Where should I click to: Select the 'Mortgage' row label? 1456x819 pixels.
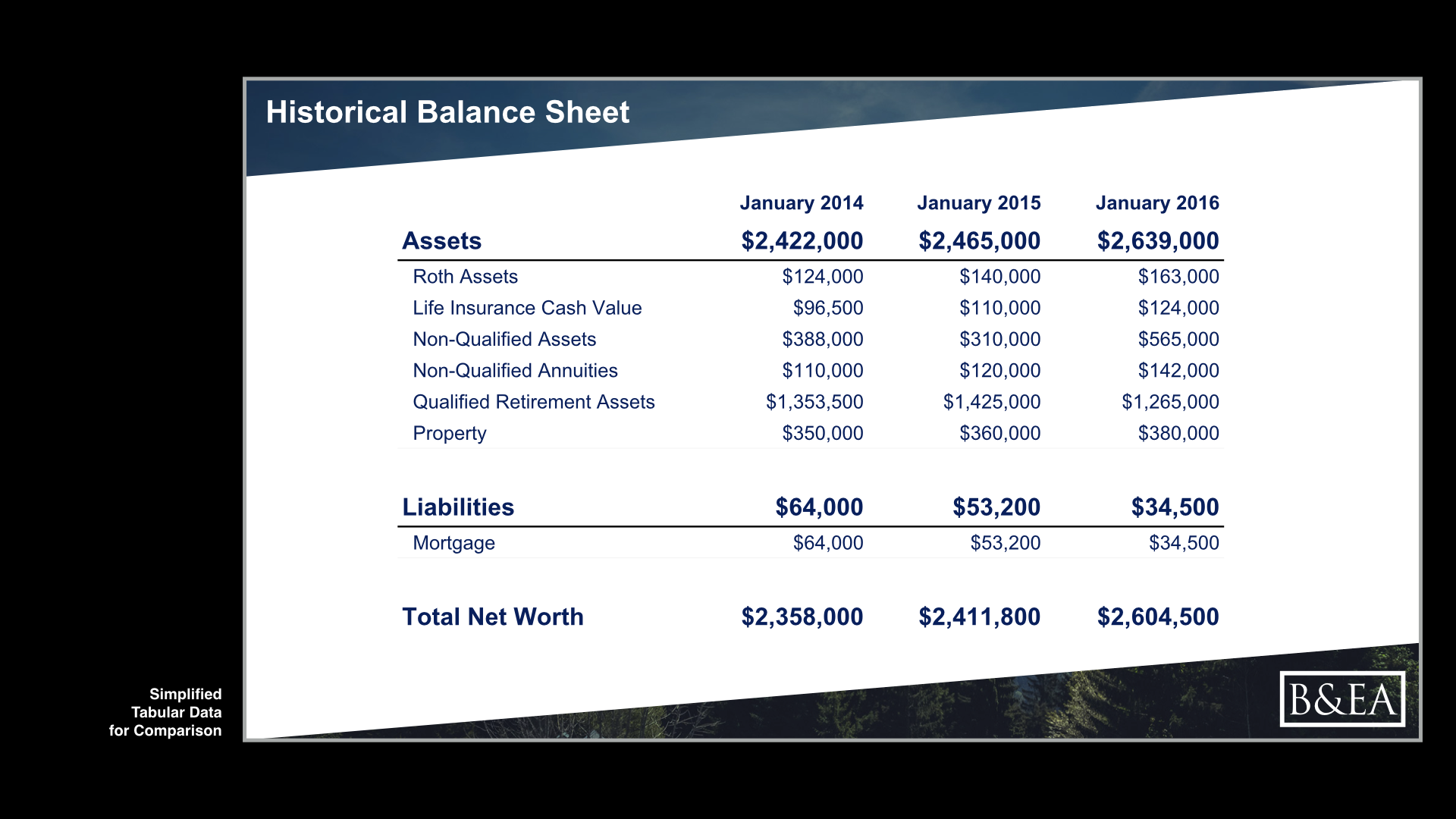click(453, 544)
